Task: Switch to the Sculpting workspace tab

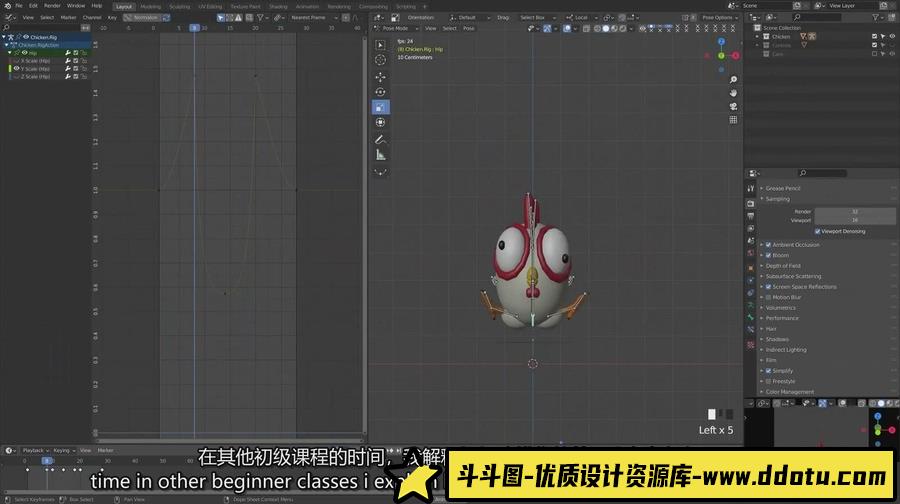Action: (x=179, y=6)
